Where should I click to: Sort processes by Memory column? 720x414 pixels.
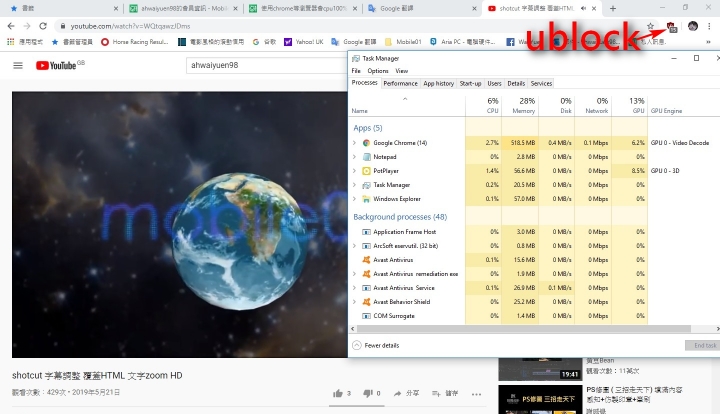point(520,105)
